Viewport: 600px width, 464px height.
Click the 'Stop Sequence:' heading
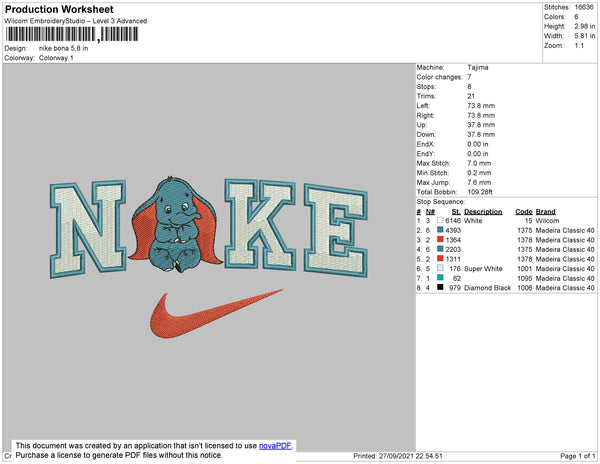pos(440,202)
